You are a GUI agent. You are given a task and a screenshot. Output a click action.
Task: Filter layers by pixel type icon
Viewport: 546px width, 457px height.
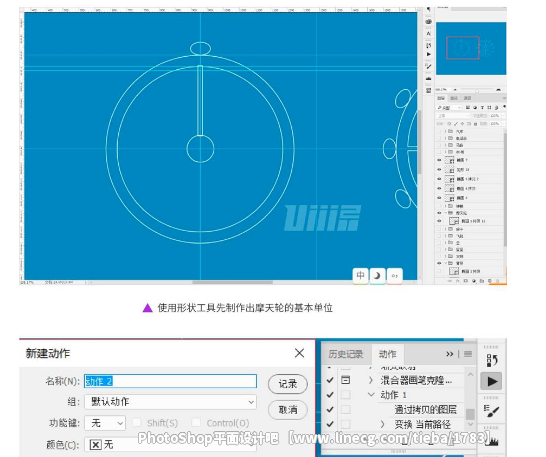[468, 108]
